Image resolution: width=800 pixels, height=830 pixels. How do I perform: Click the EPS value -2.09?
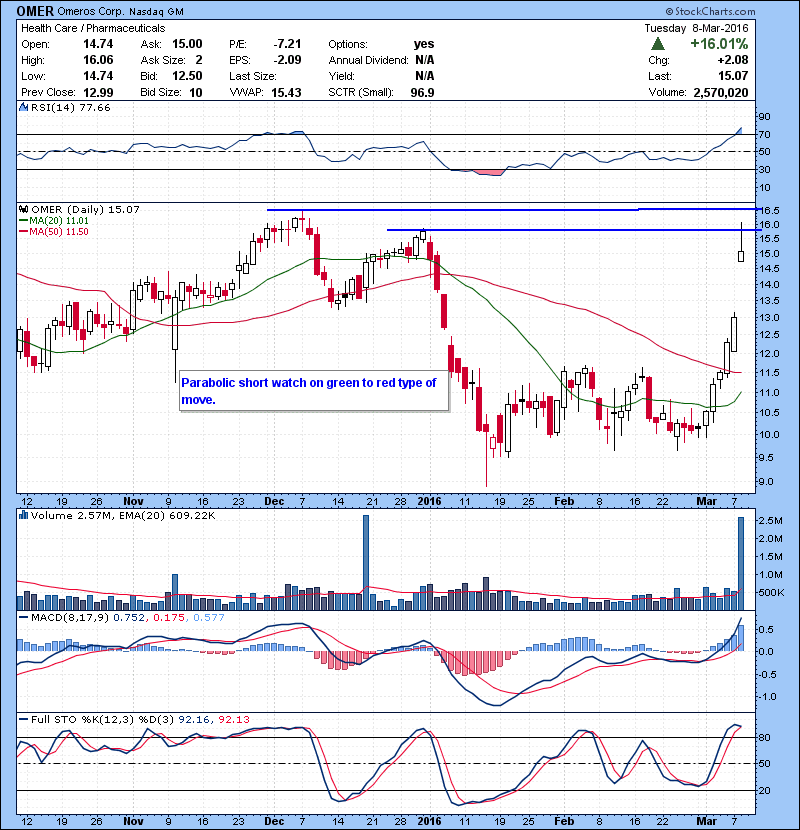point(288,60)
